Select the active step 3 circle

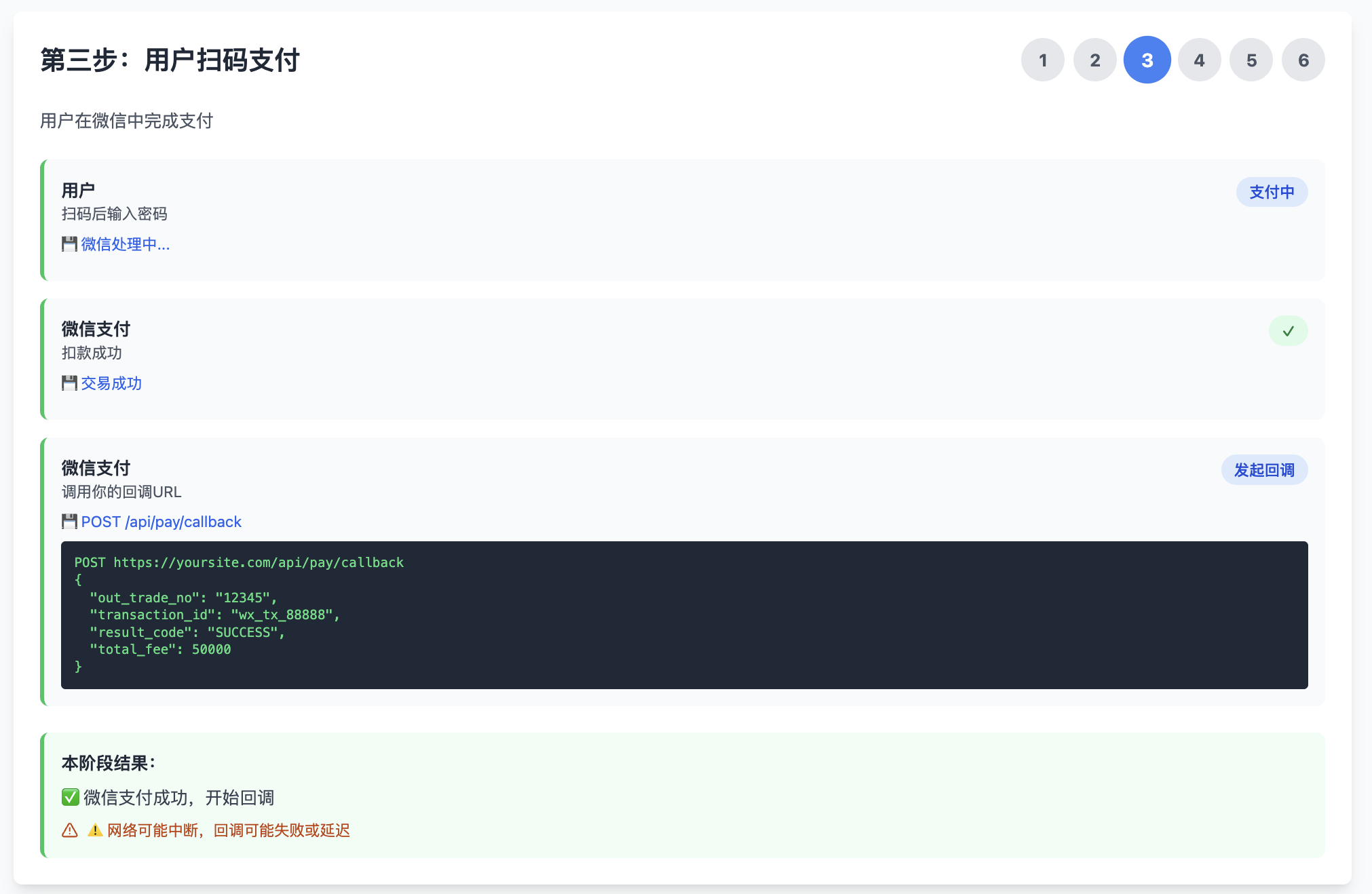pos(1147,60)
